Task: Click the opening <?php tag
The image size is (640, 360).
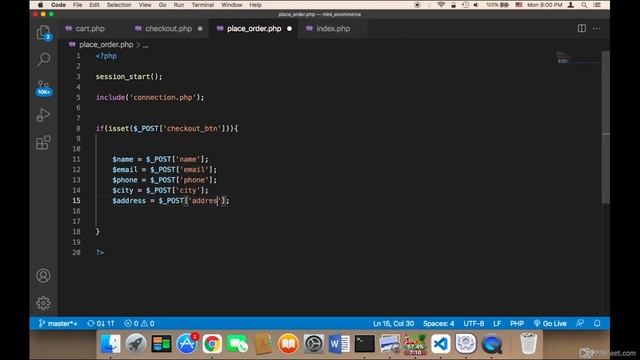Action: 106,56
